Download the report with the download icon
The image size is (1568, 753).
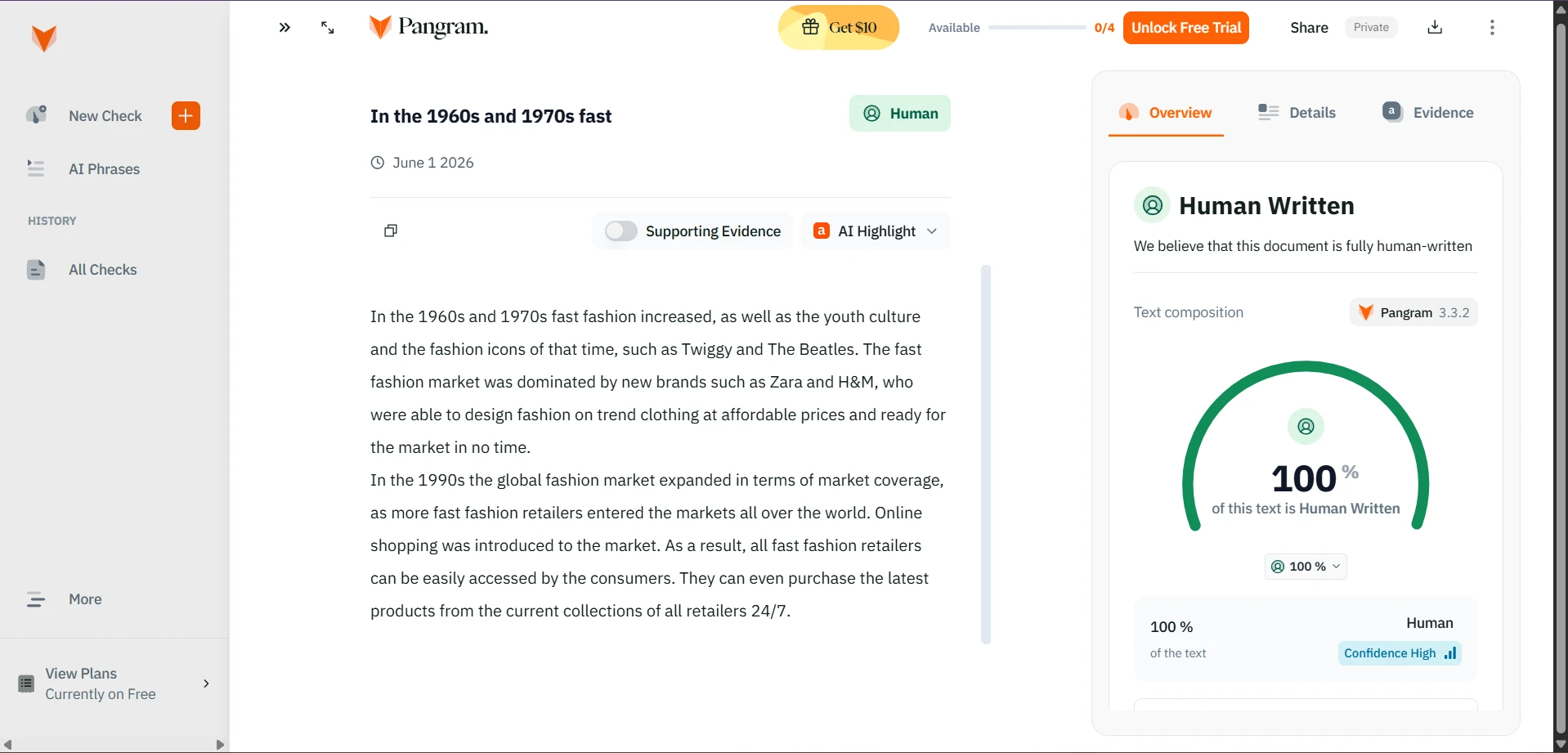click(1435, 28)
